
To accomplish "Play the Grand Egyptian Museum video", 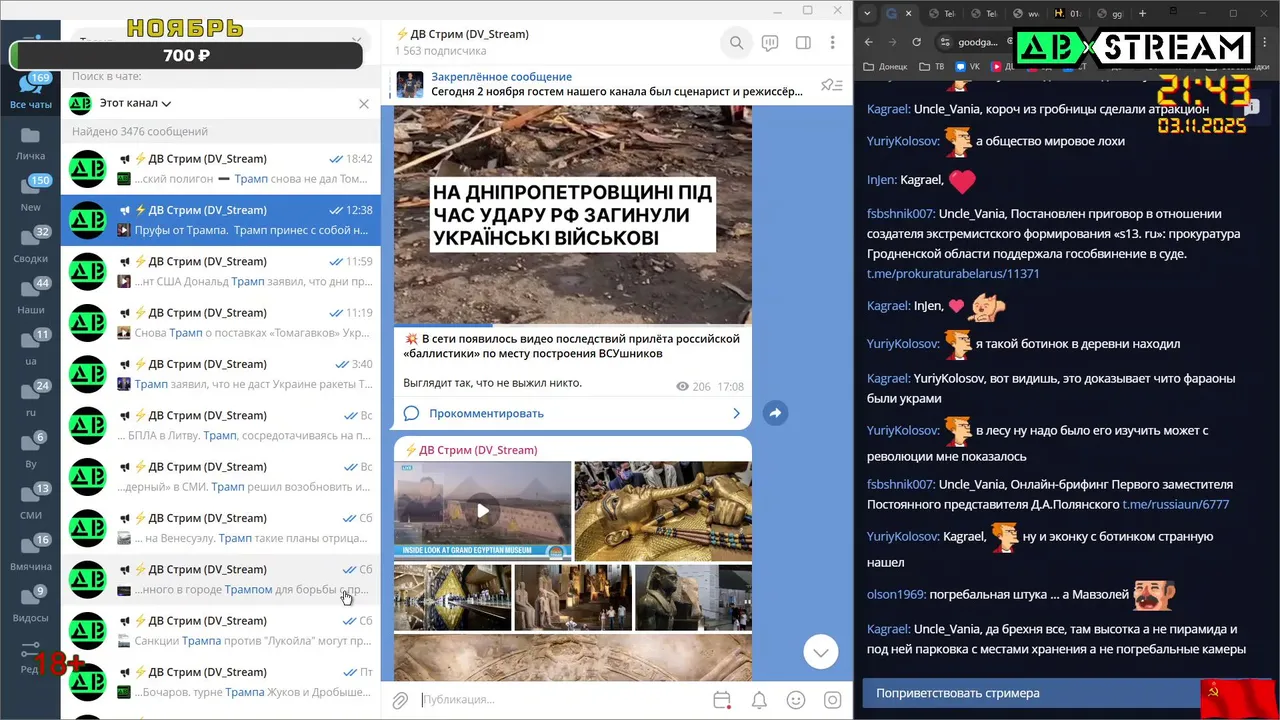I will (x=483, y=511).
